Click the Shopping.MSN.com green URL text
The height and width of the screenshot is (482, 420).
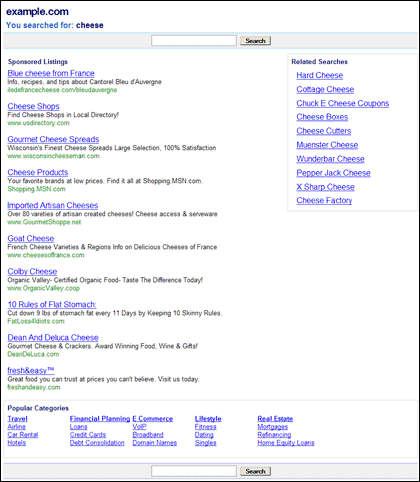tap(36, 189)
